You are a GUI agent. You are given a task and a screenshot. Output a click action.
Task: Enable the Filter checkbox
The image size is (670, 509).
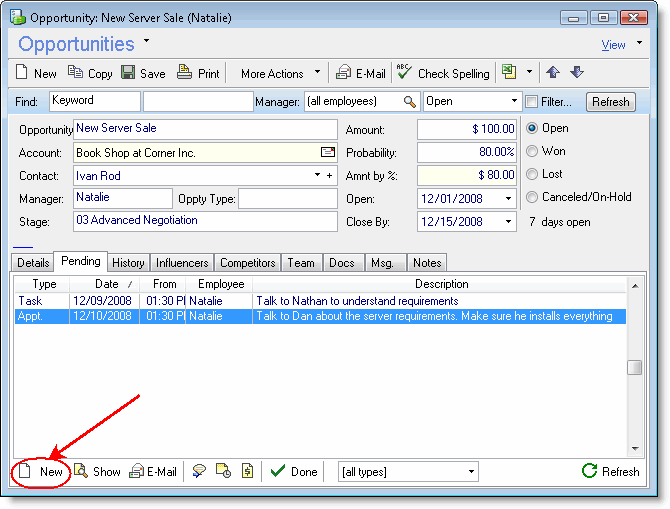pos(531,102)
